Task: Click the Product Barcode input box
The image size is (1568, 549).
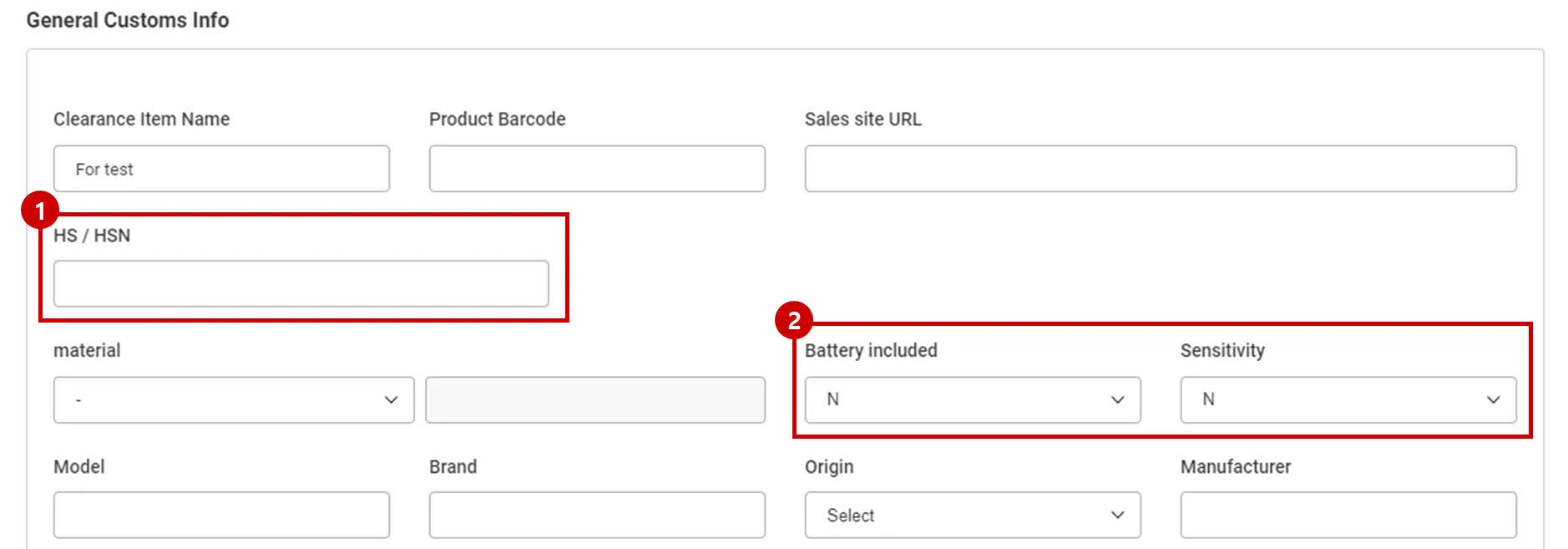Action: (x=597, y=169)
